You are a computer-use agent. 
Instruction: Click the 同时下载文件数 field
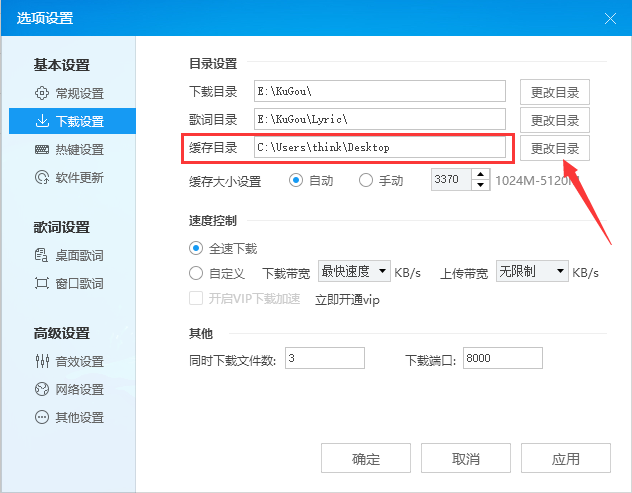coord(325,358)
